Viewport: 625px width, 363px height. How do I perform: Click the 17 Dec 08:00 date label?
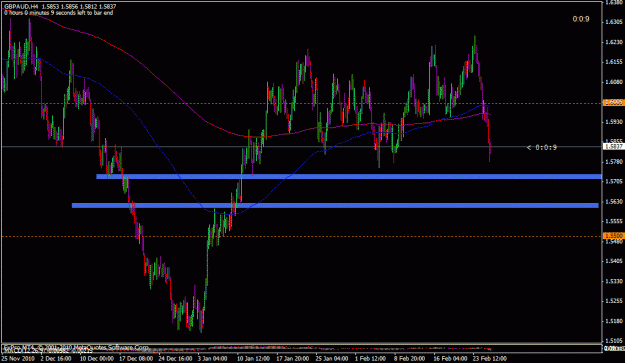[x=136, y=359]
